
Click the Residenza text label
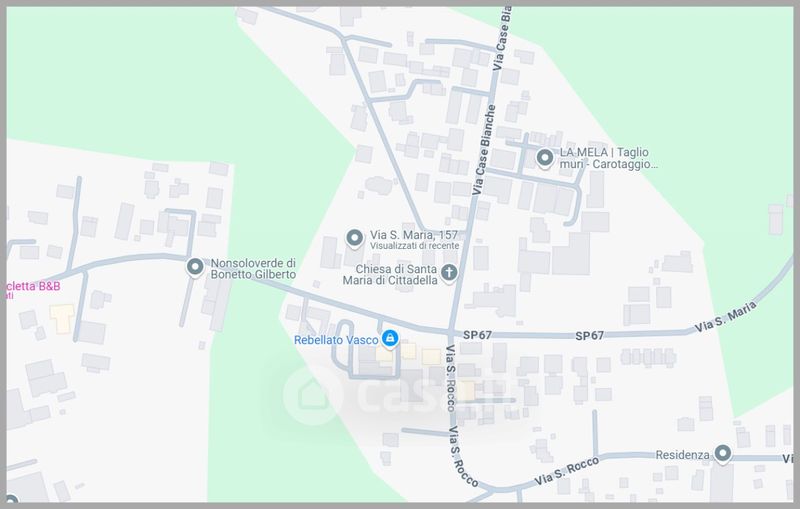click(x=682, y=455)
